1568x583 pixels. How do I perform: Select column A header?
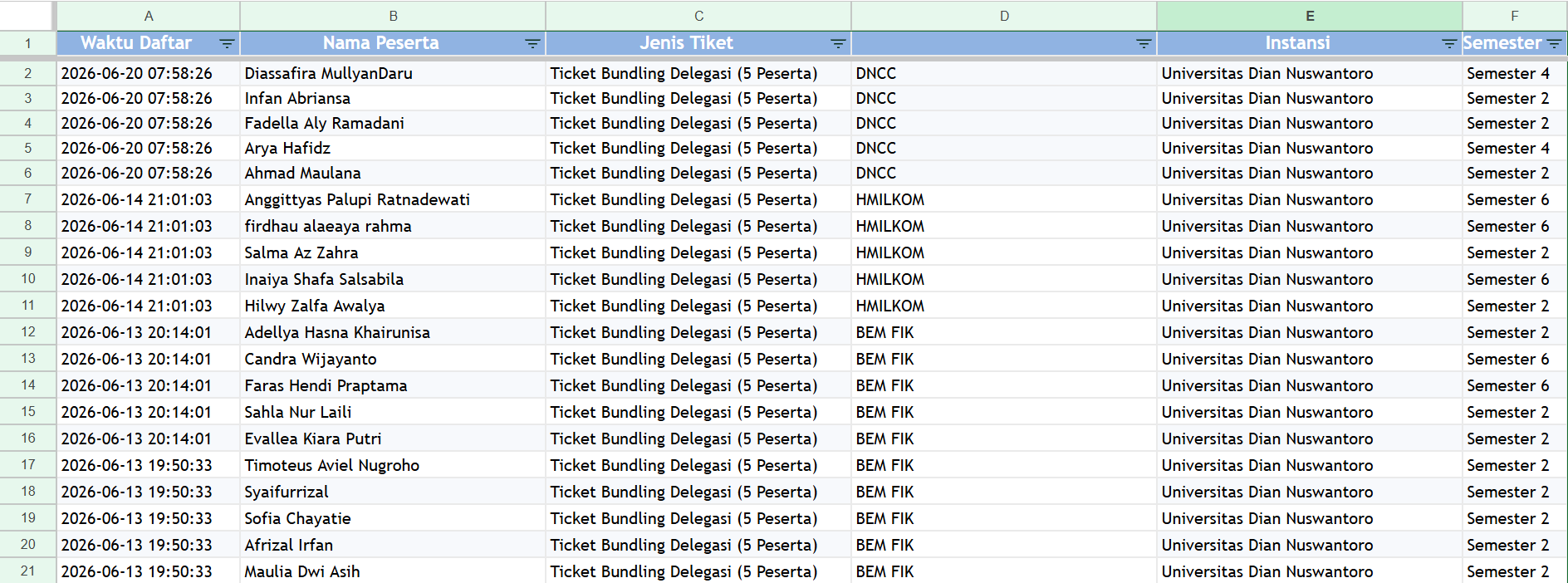pos(149,16)
